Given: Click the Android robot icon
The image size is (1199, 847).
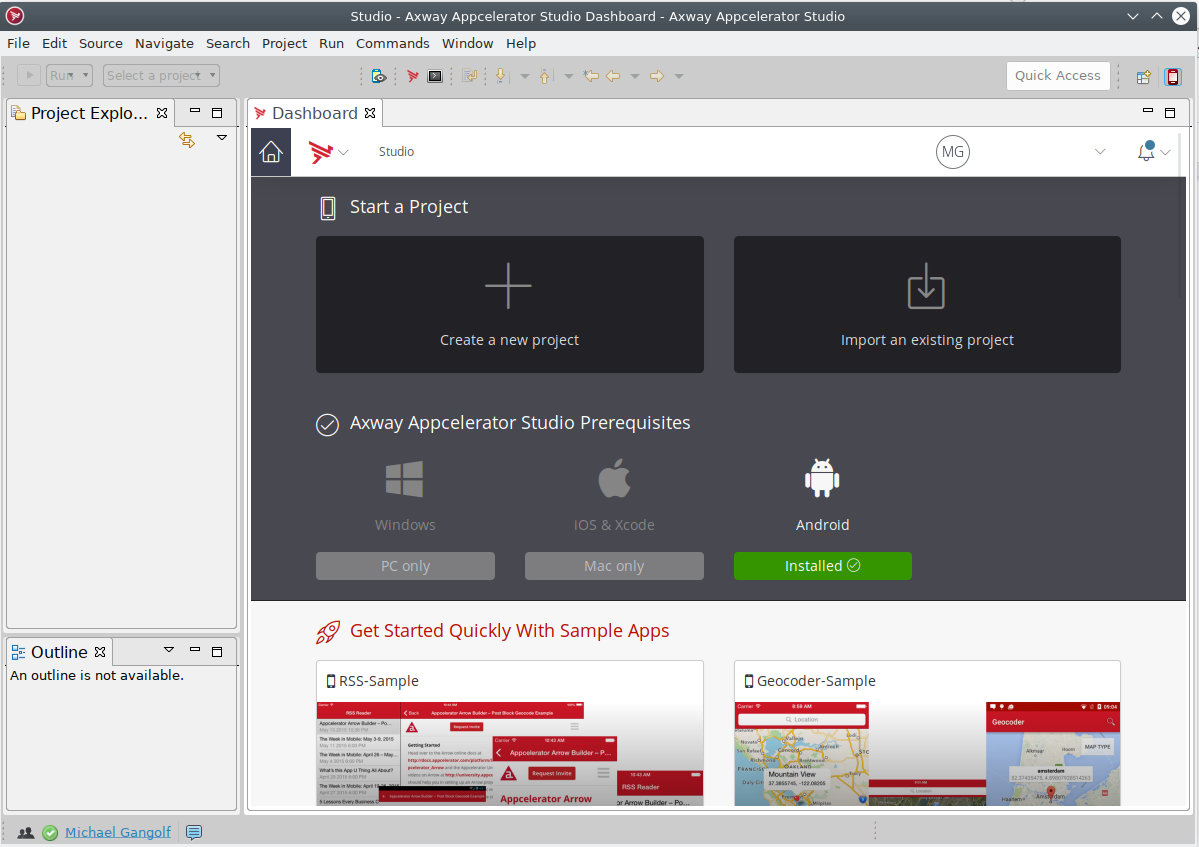Looking at the screenshot, I should coord(822,478).
